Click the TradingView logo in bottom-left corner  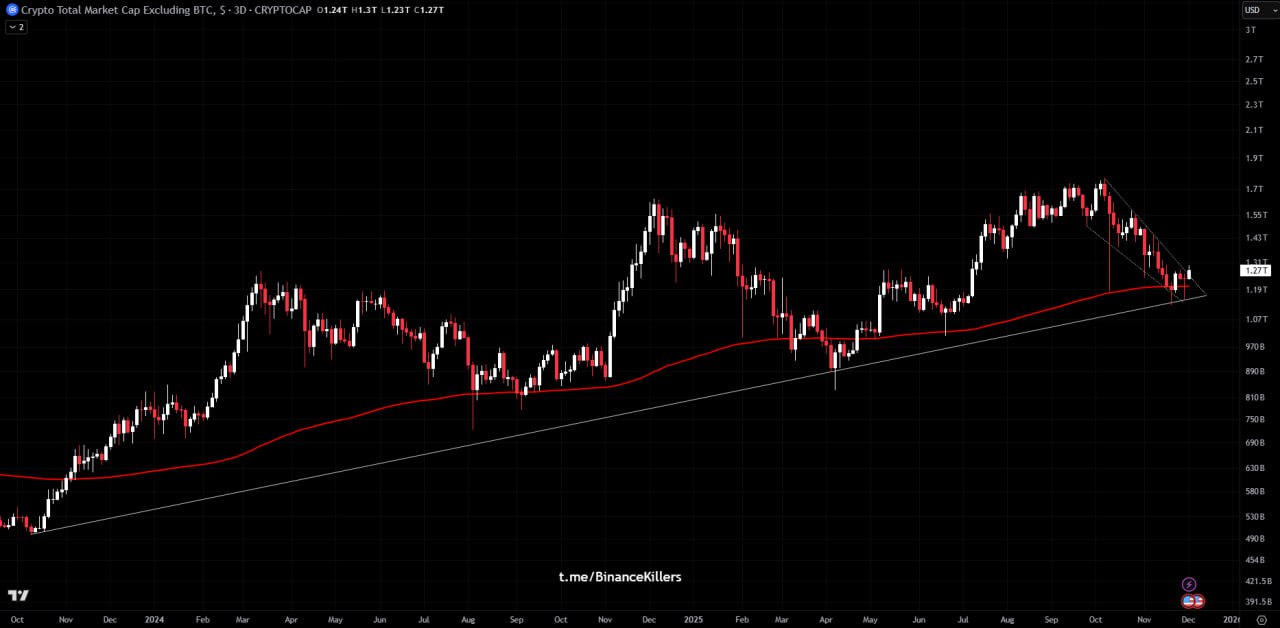click(18, 596)
